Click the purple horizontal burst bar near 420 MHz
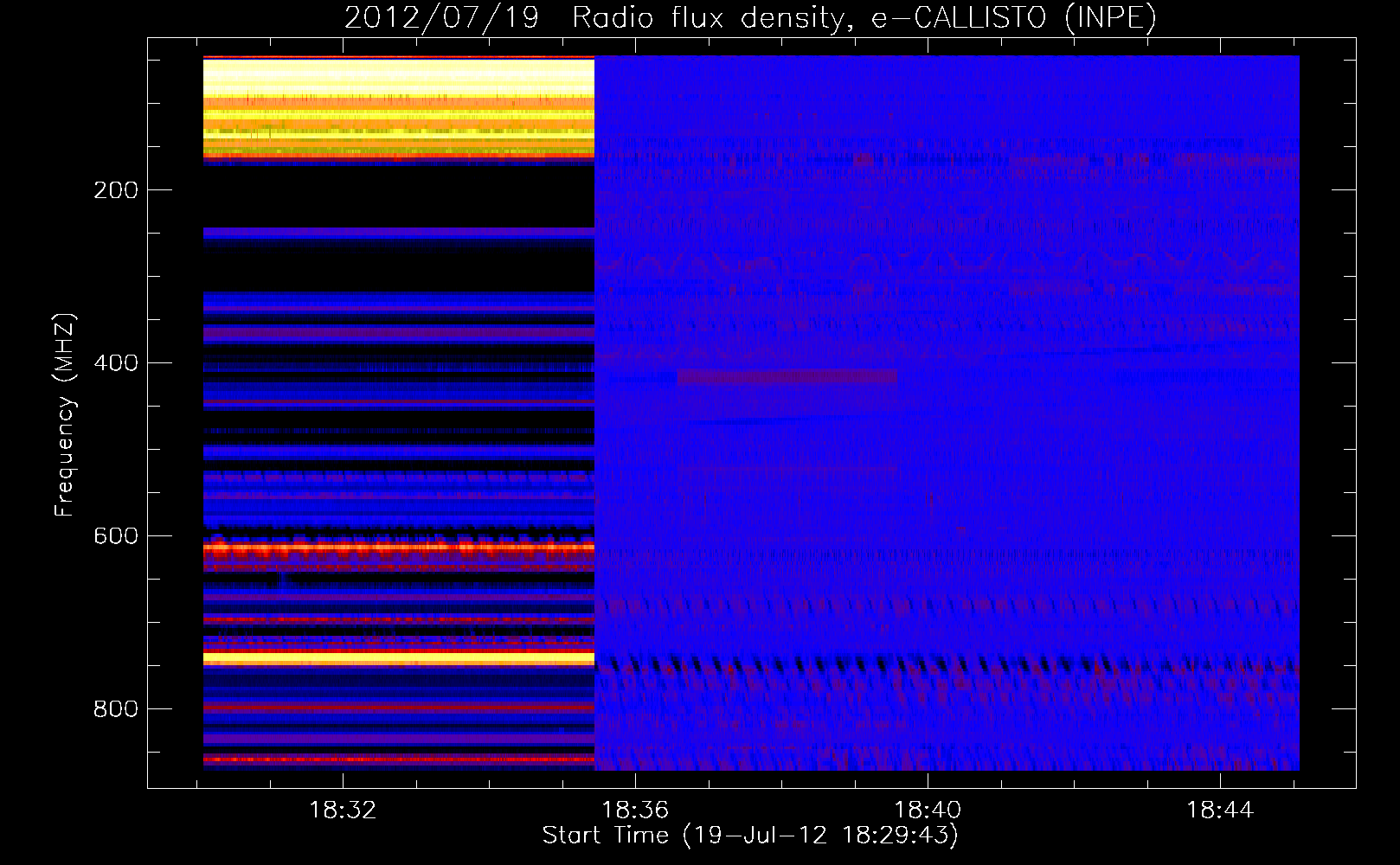 [787, 377]
